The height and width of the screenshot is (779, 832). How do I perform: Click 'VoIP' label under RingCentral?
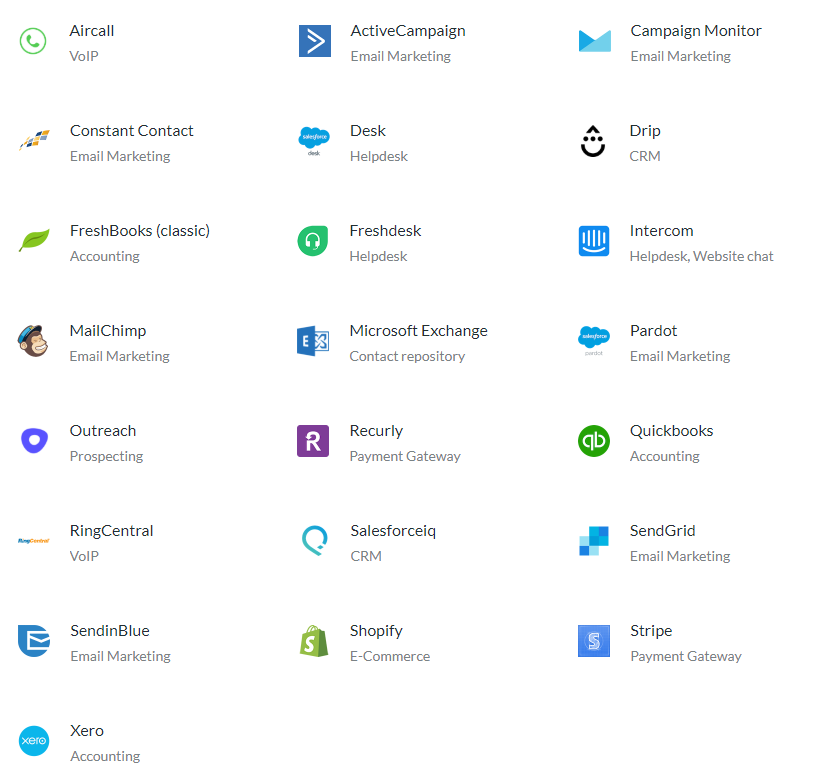point(84,556)
